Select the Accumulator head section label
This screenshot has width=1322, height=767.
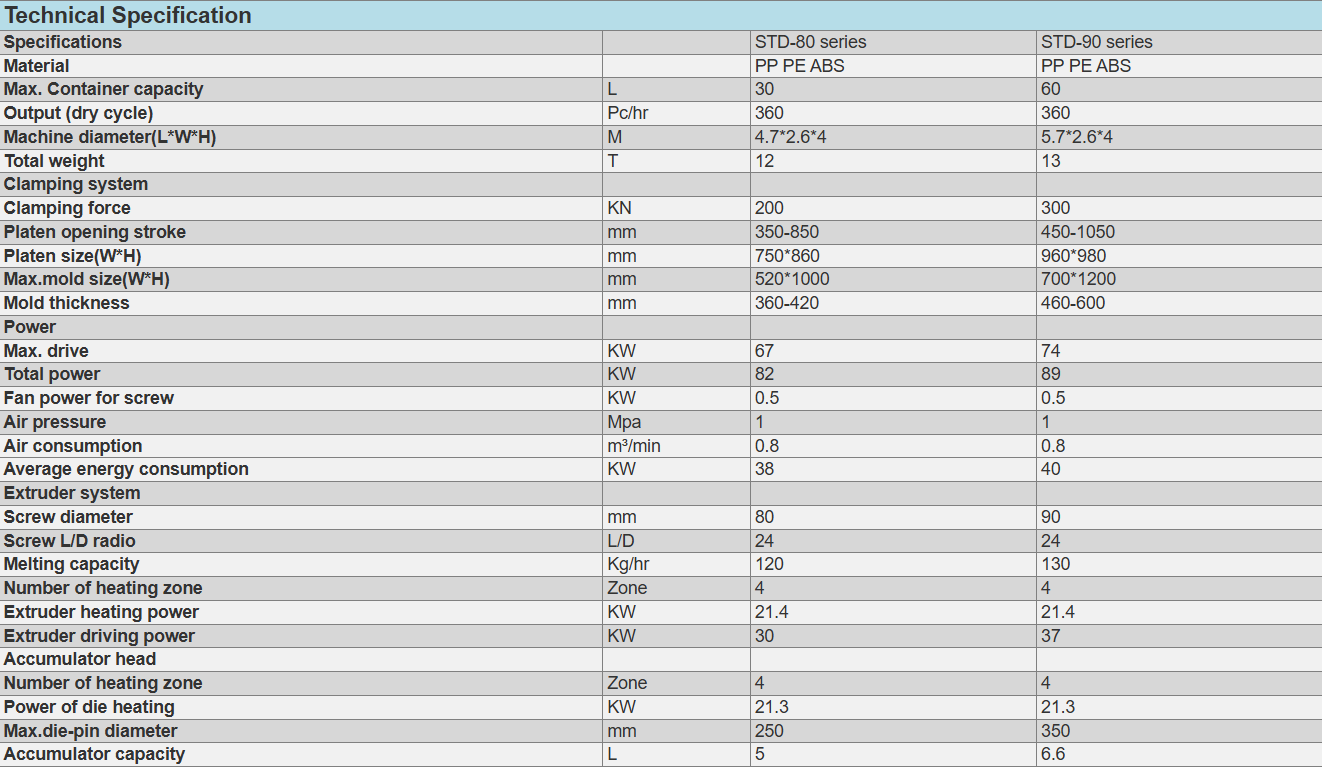click(x=80, y=659)
